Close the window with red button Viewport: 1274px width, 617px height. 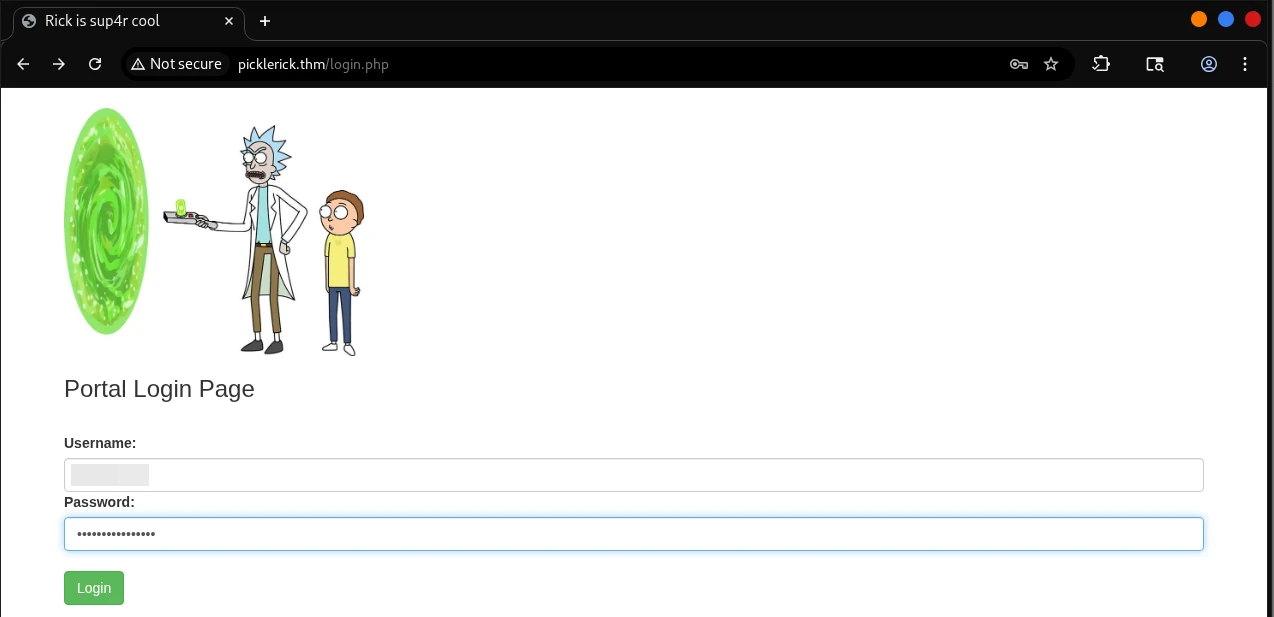(1253, 19)
